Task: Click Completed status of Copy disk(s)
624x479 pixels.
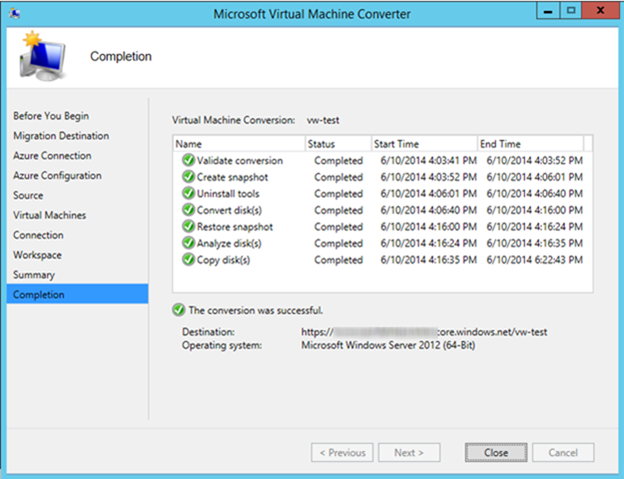Action: [x=338, y=260]
